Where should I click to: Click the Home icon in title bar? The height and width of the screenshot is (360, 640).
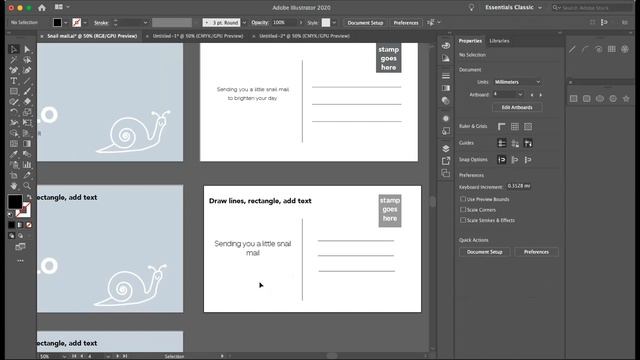click(42, 7)
